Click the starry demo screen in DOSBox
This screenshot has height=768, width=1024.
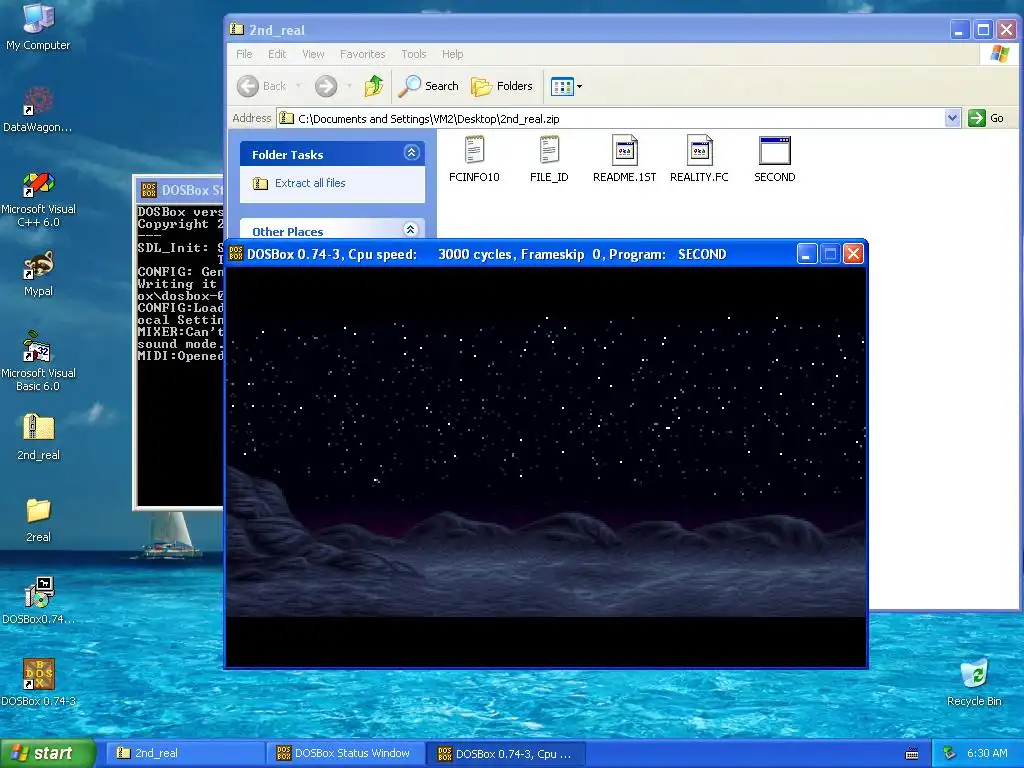[x=546, y=466]
